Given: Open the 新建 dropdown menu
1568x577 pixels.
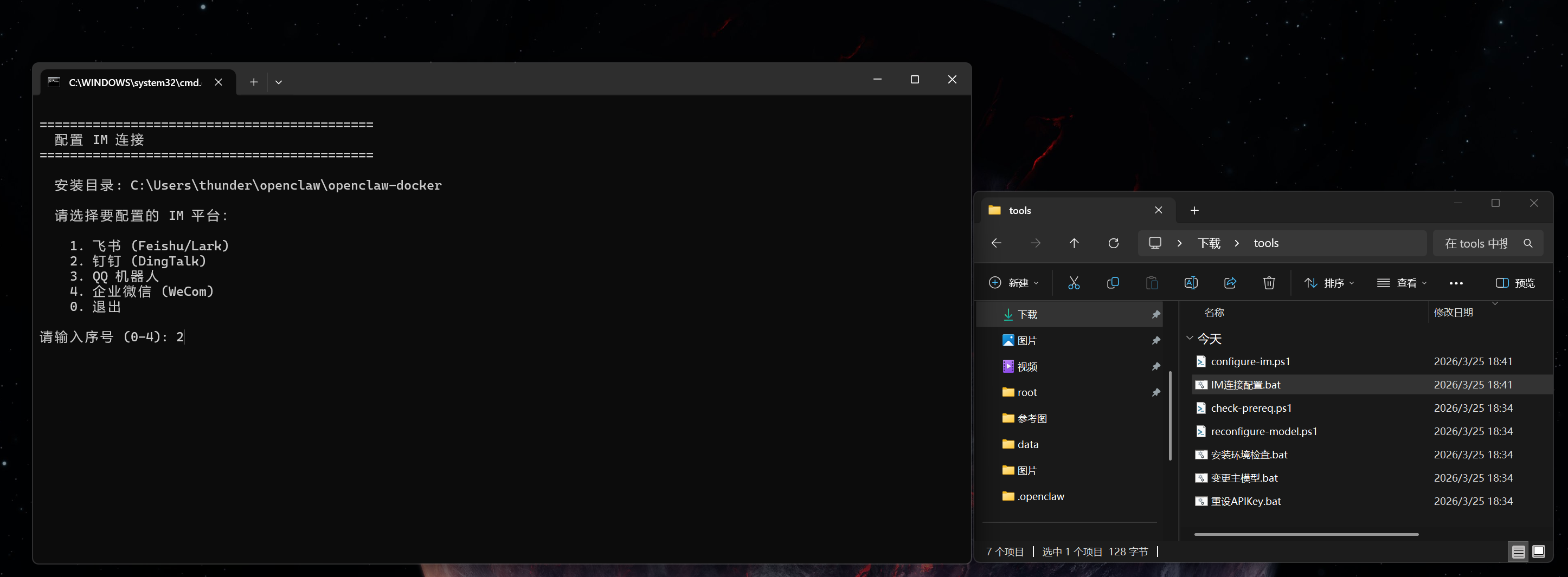Looking at the screenshot, I should point(1013,283).
